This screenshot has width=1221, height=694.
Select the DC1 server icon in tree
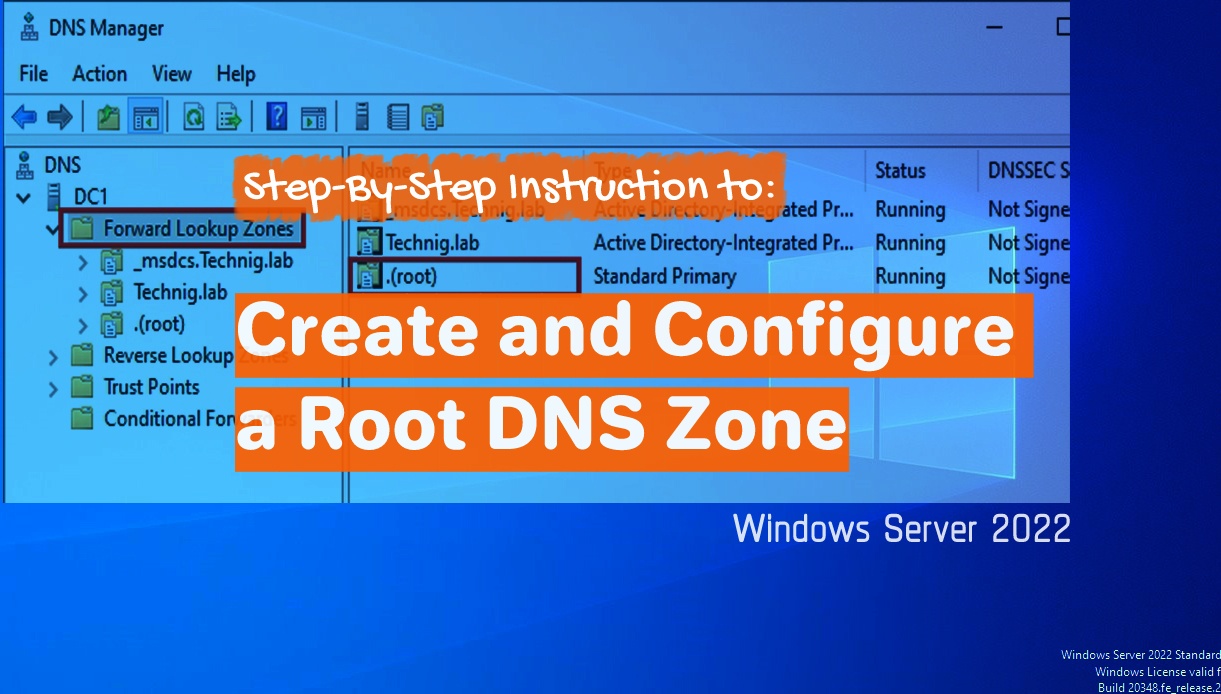pyautogui.click(x=55, y=197)
